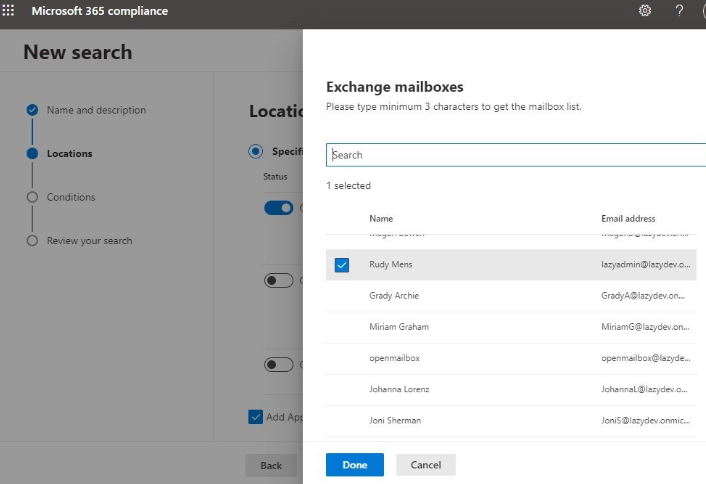Sort by the Name column header

click(x=381, y=219)
